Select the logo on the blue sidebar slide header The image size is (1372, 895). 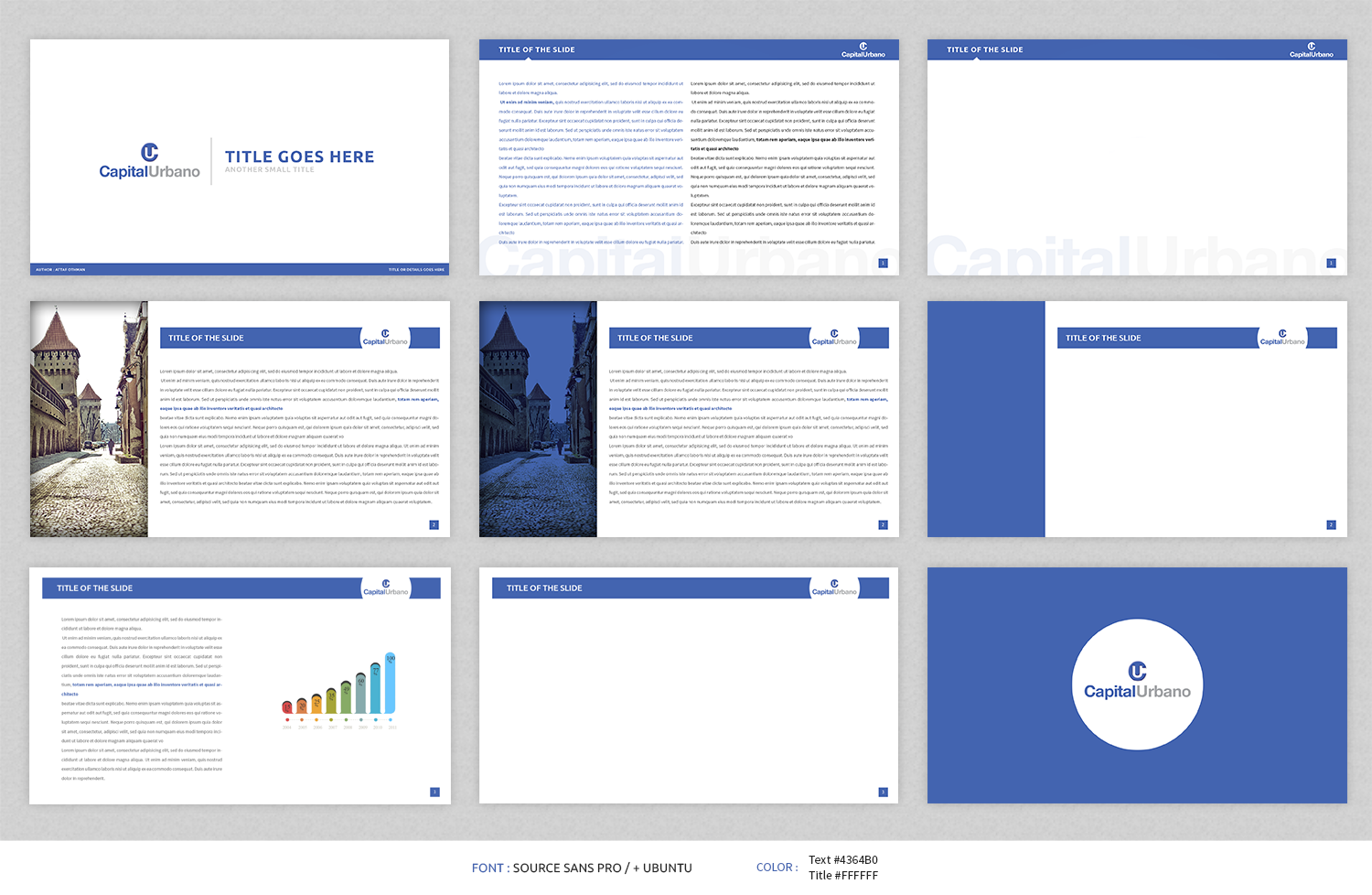pos(1281,339)
